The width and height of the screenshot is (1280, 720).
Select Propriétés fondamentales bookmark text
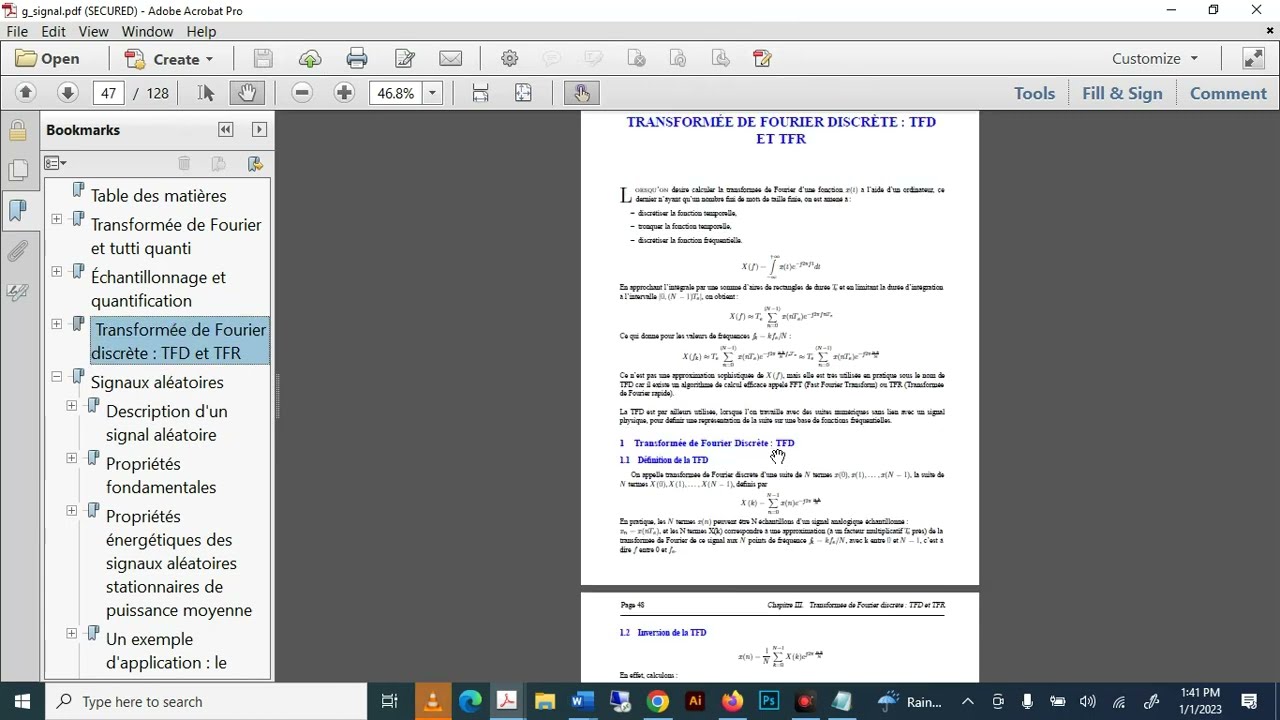click(x=161, y=475)
